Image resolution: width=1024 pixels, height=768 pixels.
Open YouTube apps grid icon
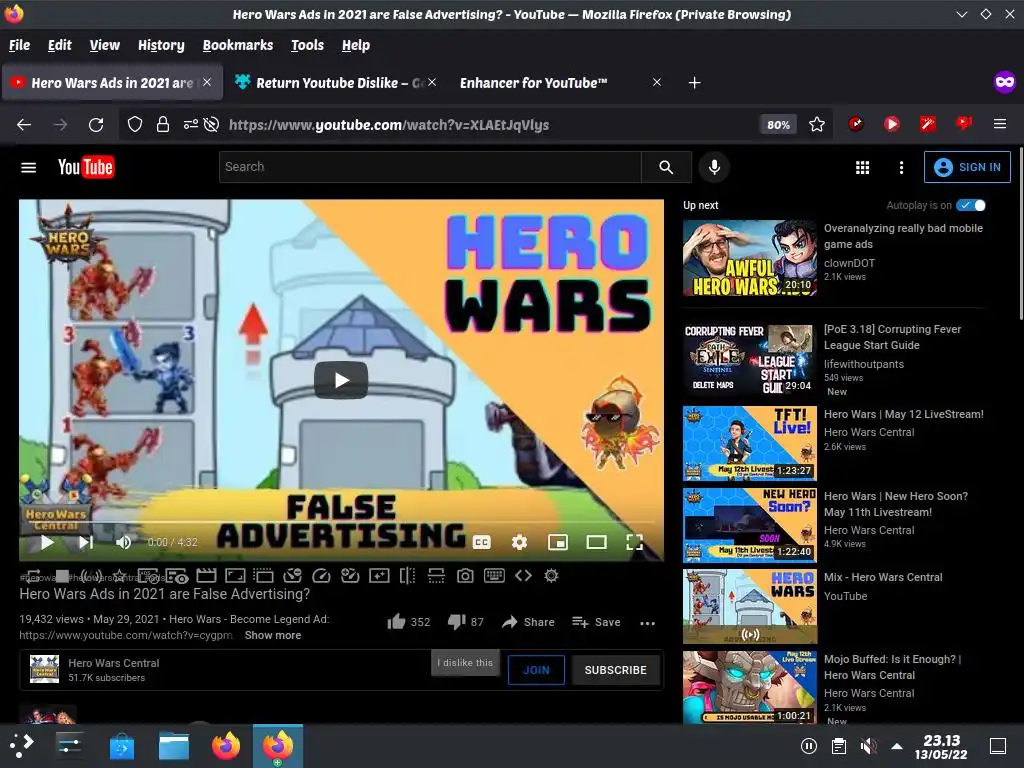pyautogui.click(x=862, y=168)
